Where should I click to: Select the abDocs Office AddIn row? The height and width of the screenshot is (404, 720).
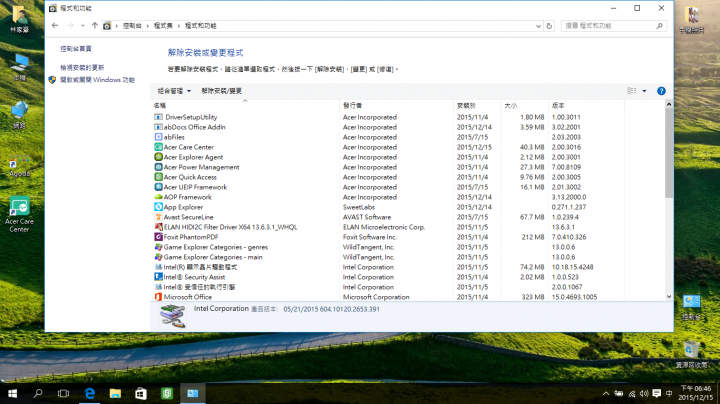pos(387,127)
